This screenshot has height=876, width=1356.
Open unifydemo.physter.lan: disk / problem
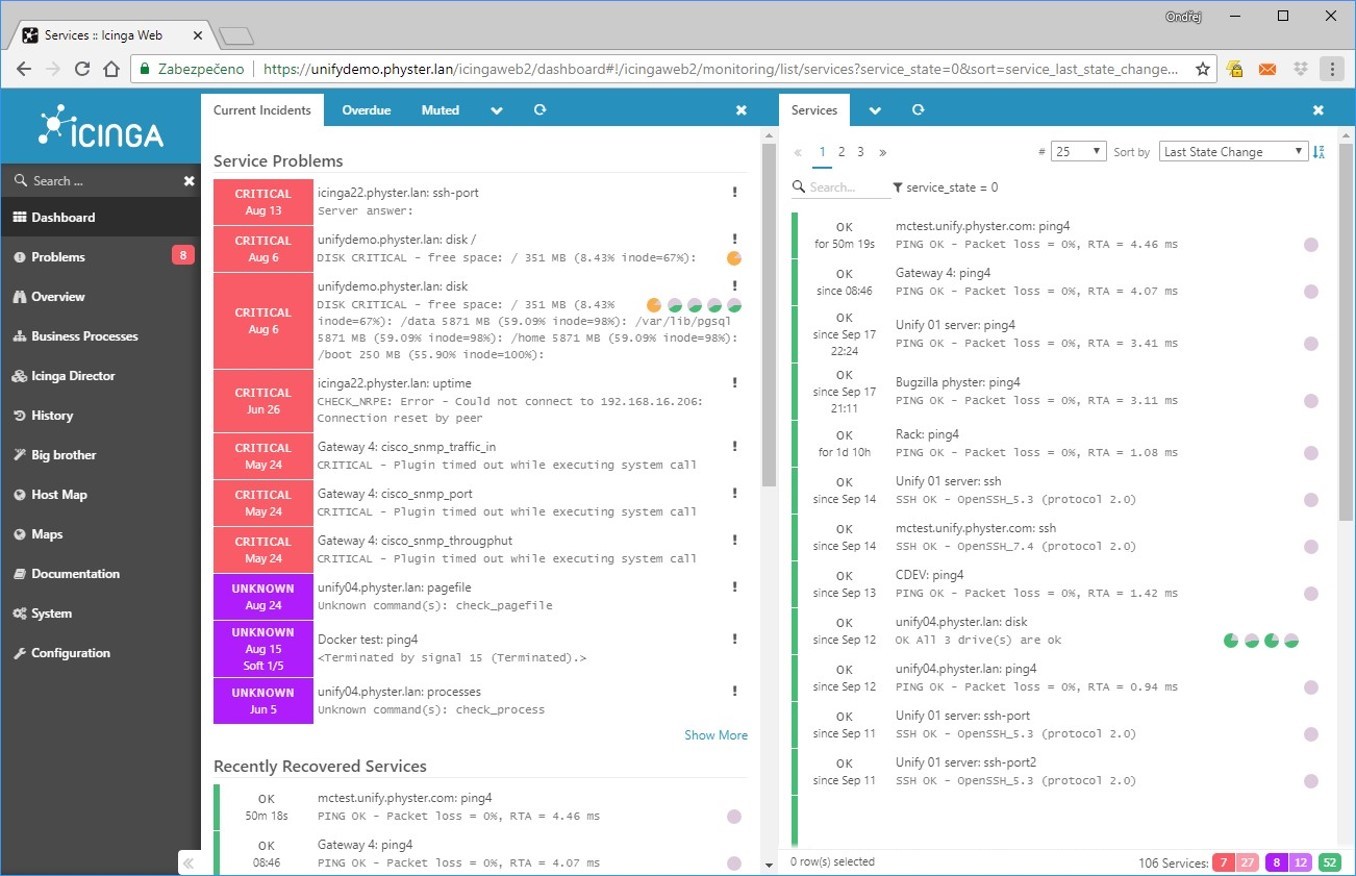click(x=397, y=239)
